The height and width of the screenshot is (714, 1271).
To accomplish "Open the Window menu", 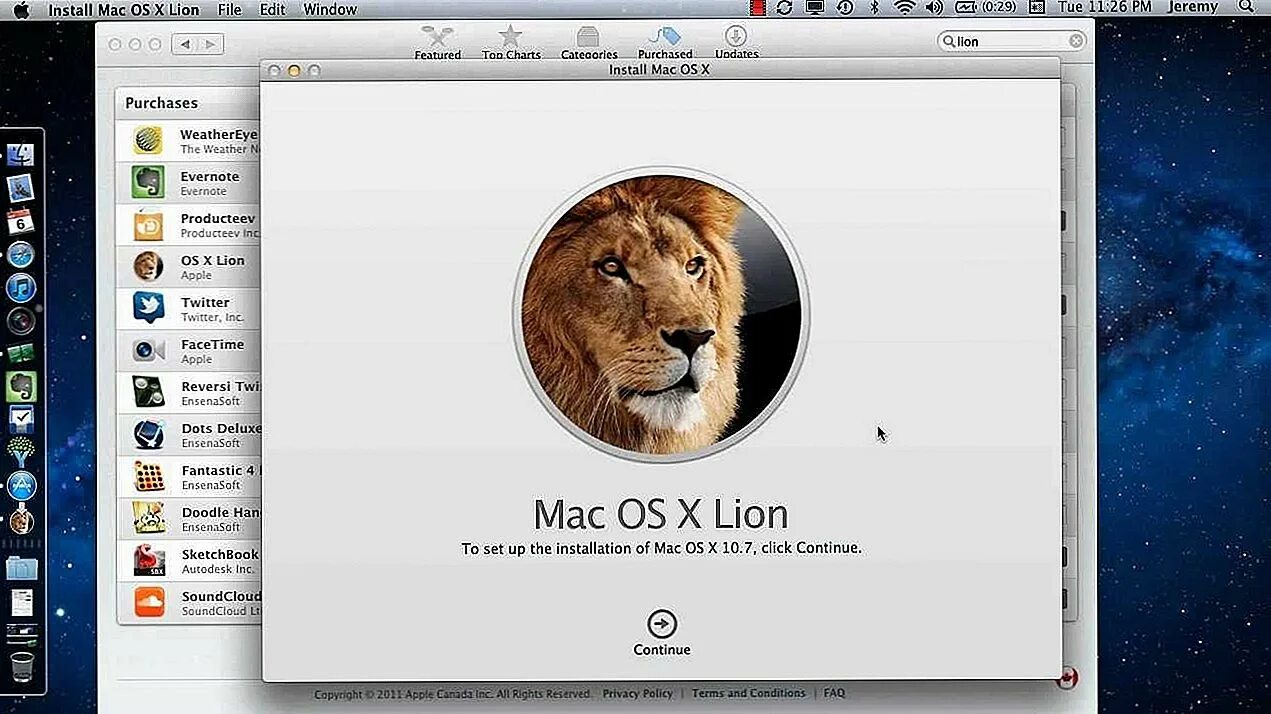I will click(330, 9).
